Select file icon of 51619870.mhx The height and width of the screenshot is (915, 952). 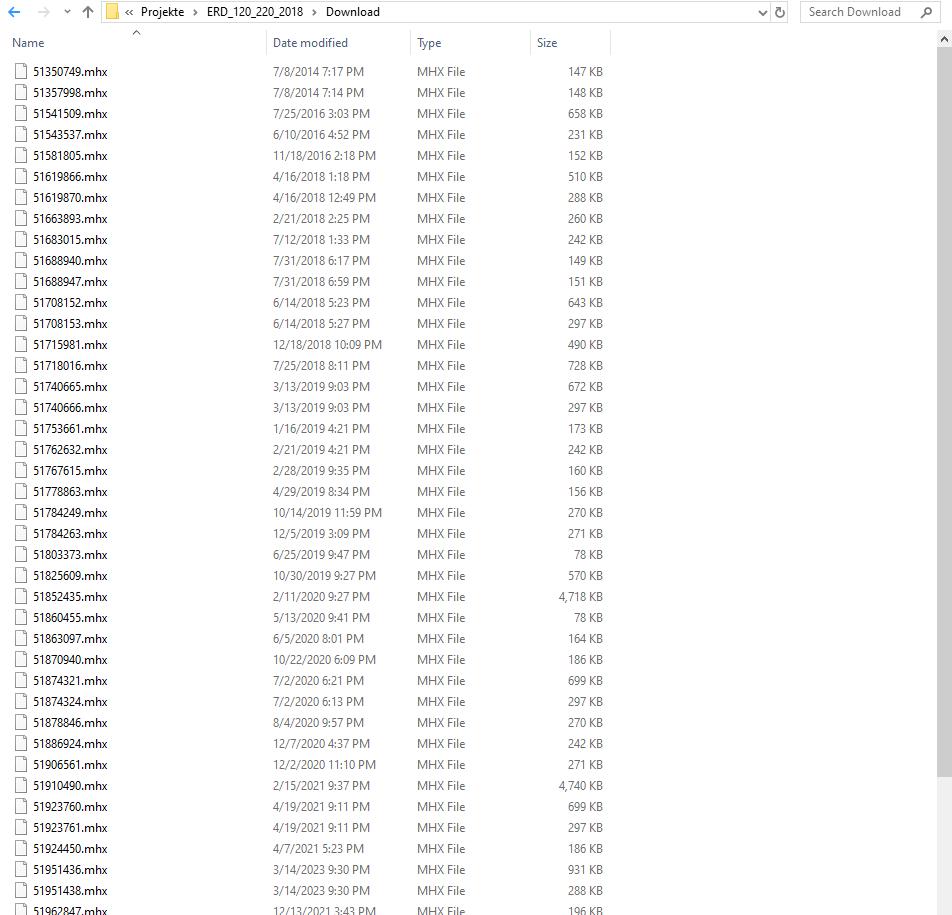pos(21,197)
